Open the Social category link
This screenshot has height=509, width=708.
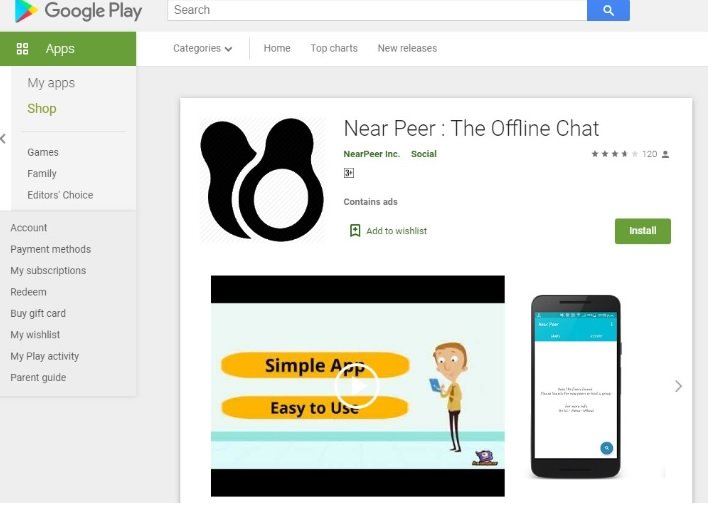(x=424, y=154)
